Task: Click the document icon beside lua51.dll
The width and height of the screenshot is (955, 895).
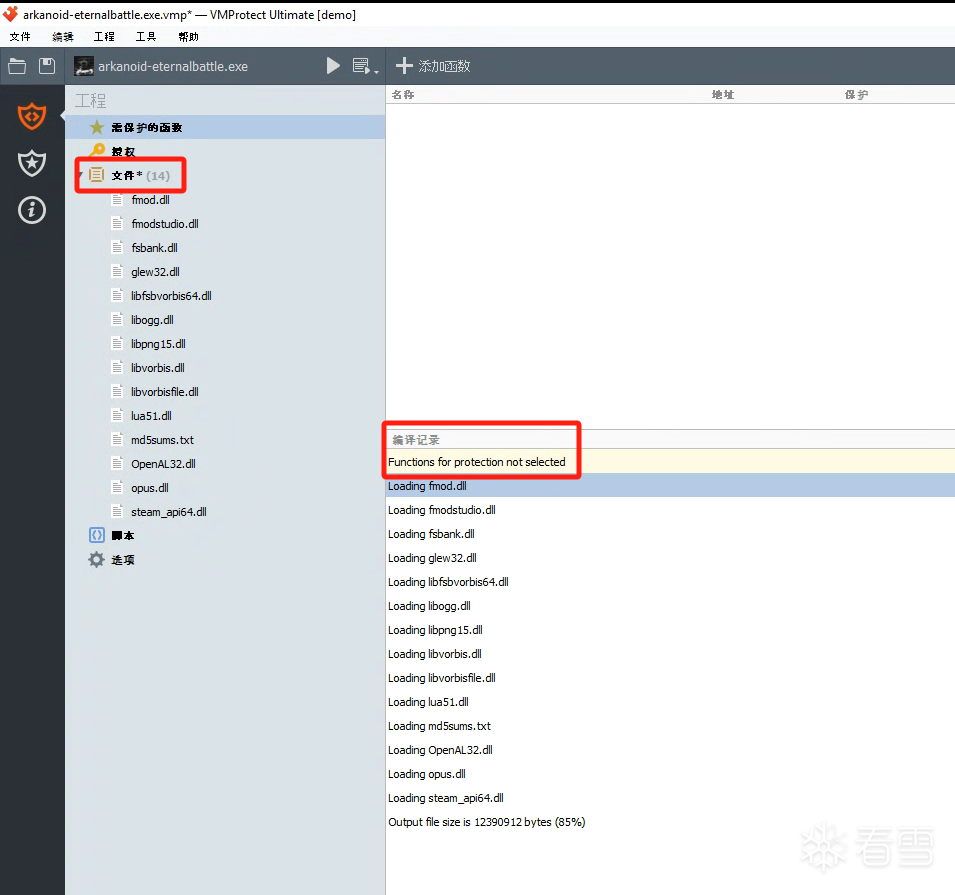Action: [x=117, y=416]
